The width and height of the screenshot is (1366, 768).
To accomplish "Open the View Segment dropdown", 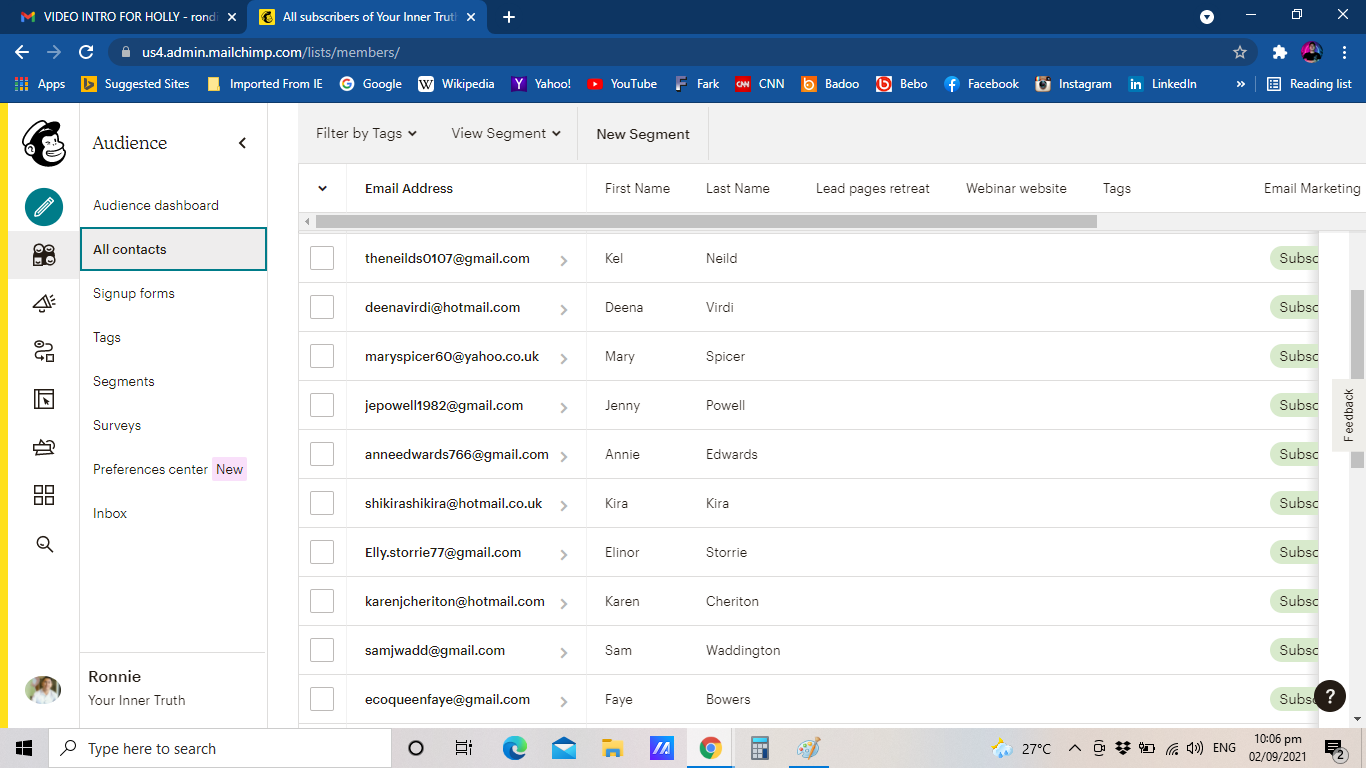I will click(x=506, y=133).
